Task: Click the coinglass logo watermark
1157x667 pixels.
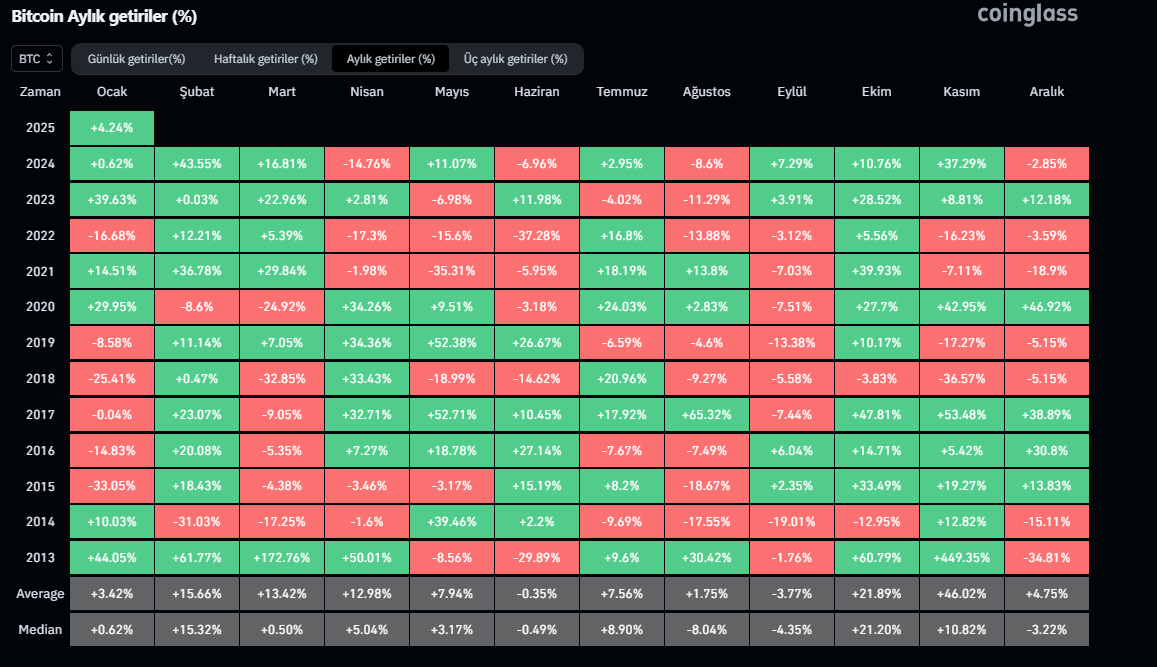Action: coord(1027,14)
